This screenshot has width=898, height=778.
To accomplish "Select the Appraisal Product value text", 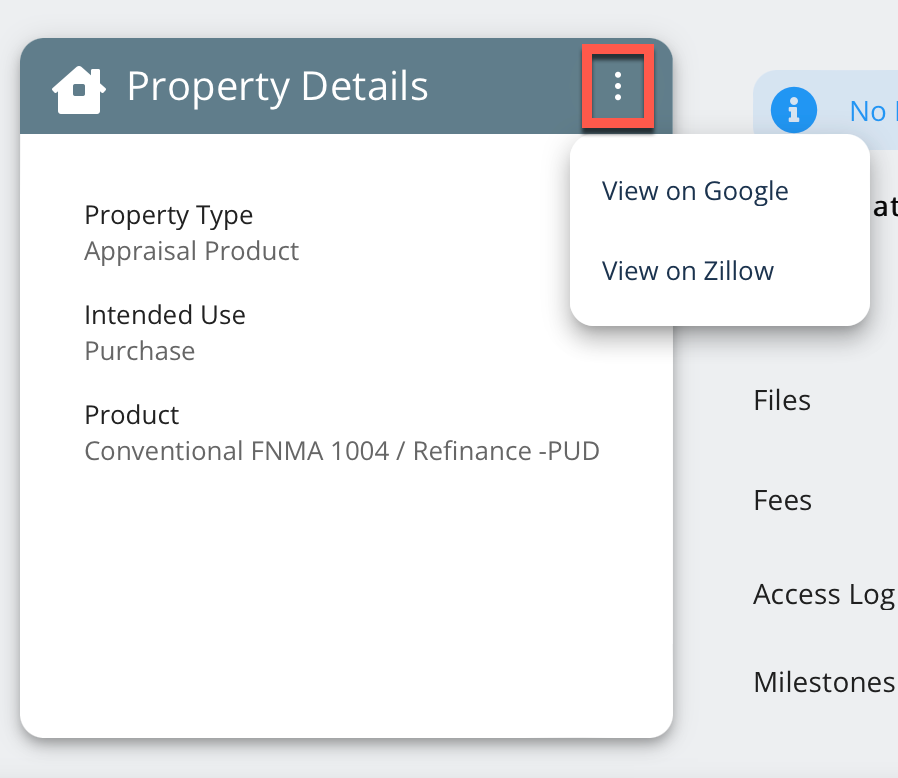I will click(x=191, y=250).
